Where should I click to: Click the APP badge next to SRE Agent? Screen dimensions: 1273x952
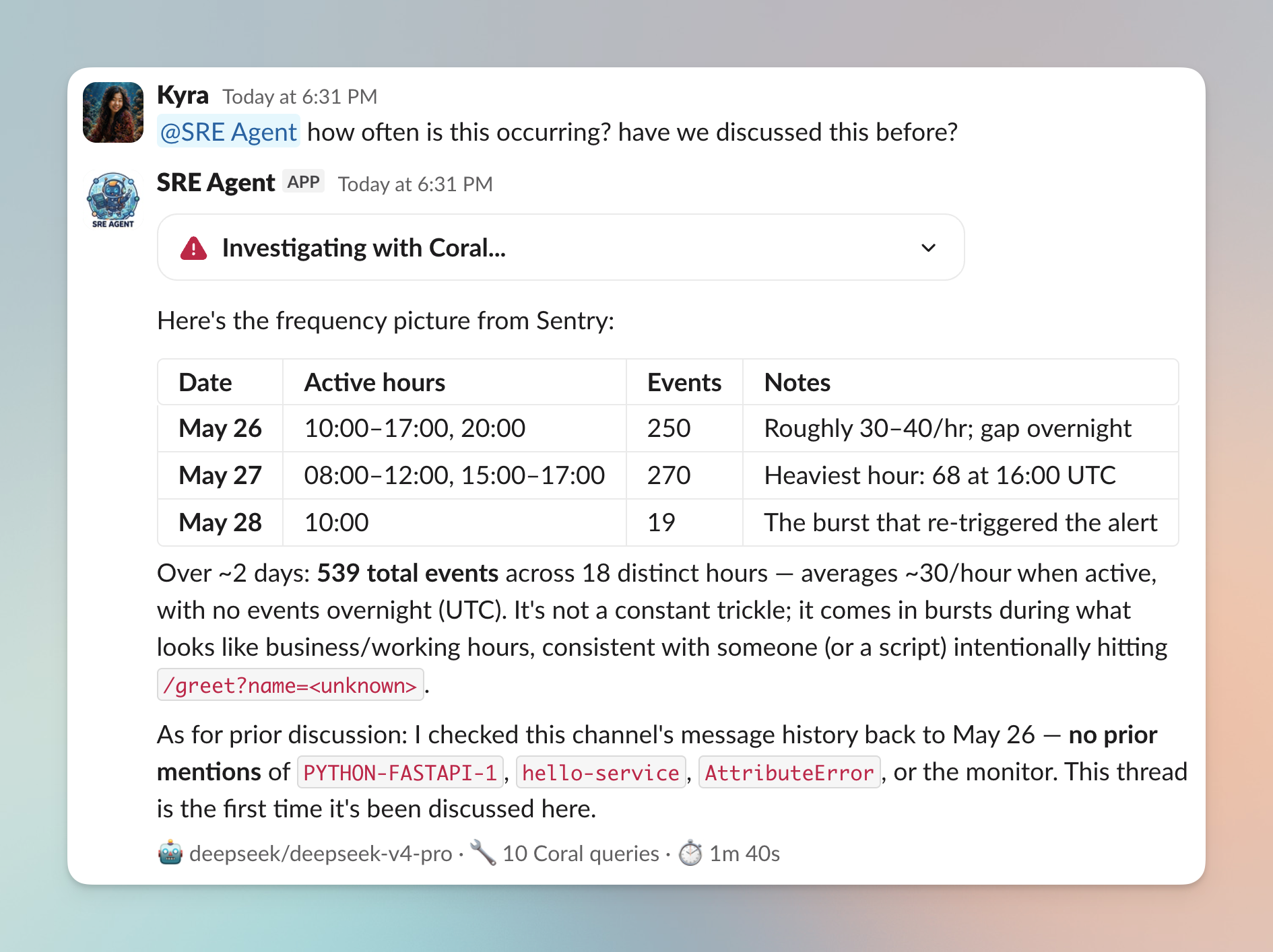click(x=303, y=182)
